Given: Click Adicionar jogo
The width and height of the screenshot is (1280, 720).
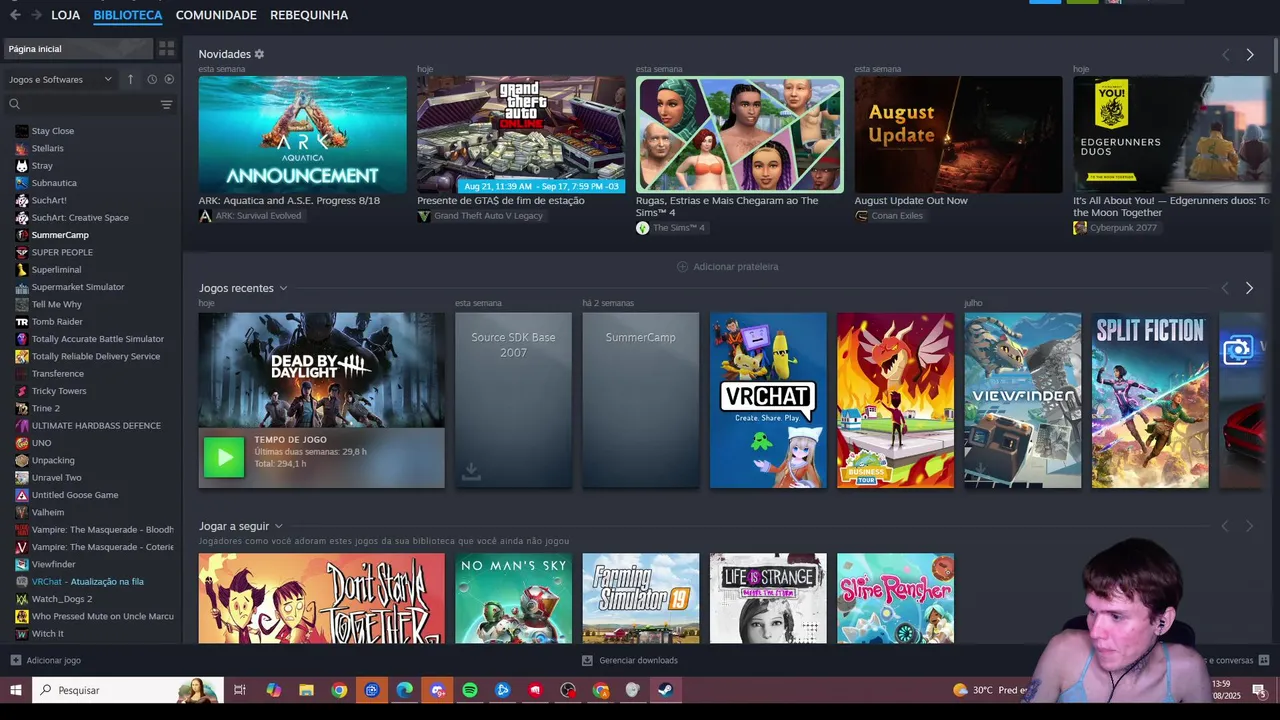Looking at the screenshot, I should point(46,660).
